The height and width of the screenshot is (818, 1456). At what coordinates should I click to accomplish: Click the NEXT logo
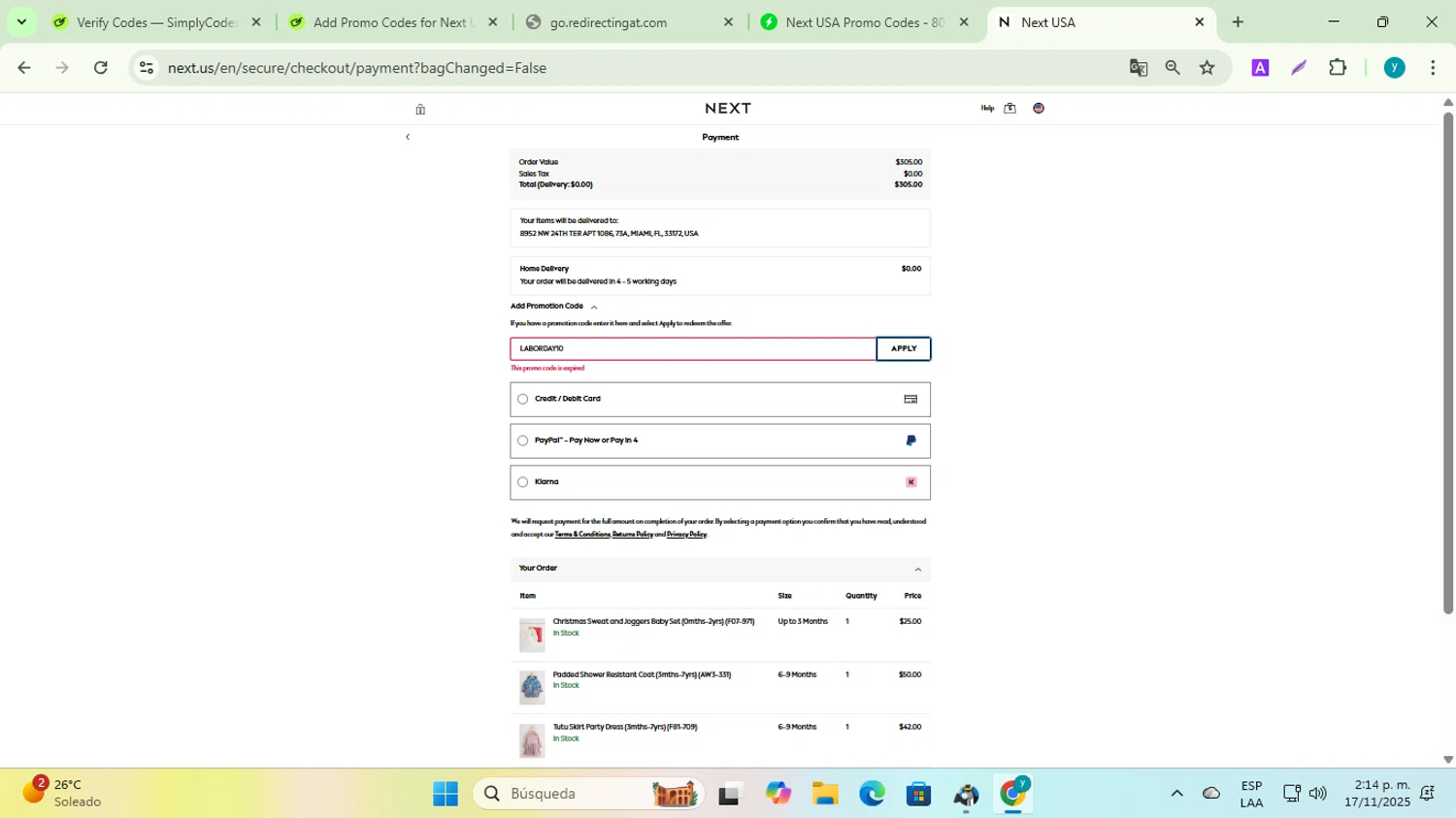728,109
